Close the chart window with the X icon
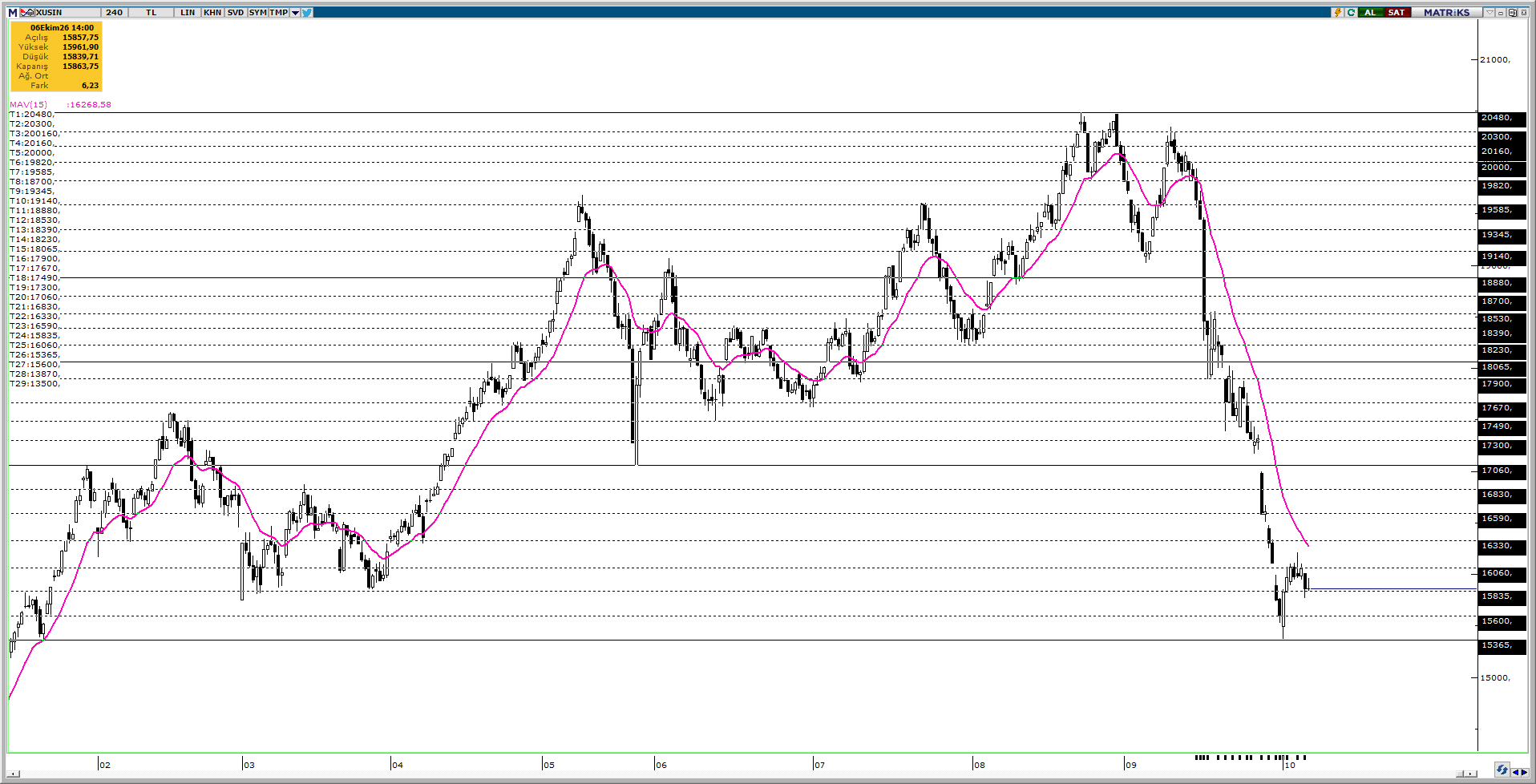Image resolution: width=1536 pixels, height=784 pixels. click(x=1524, y=13)
